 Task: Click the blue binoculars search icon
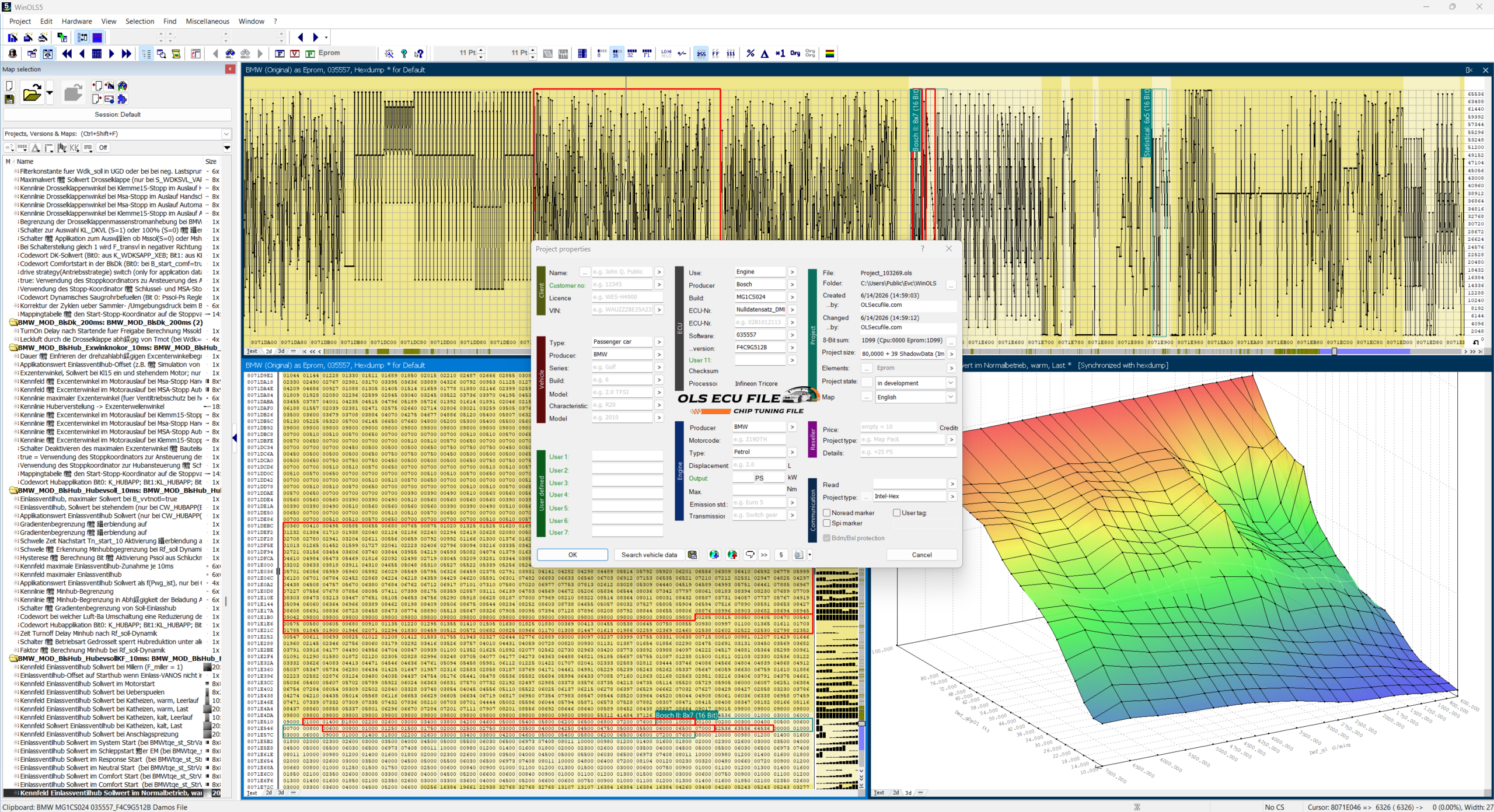tap(231, 54)
